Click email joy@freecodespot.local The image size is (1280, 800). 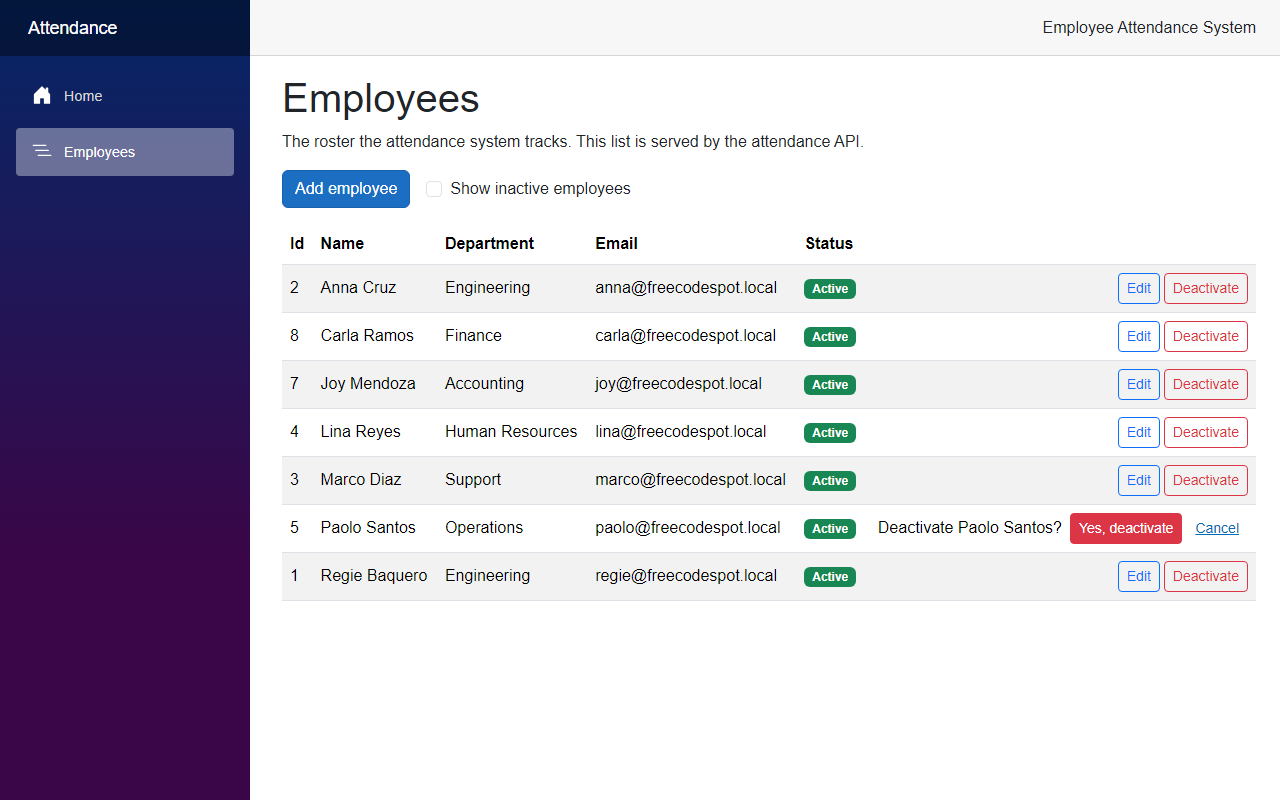point(678,383)
